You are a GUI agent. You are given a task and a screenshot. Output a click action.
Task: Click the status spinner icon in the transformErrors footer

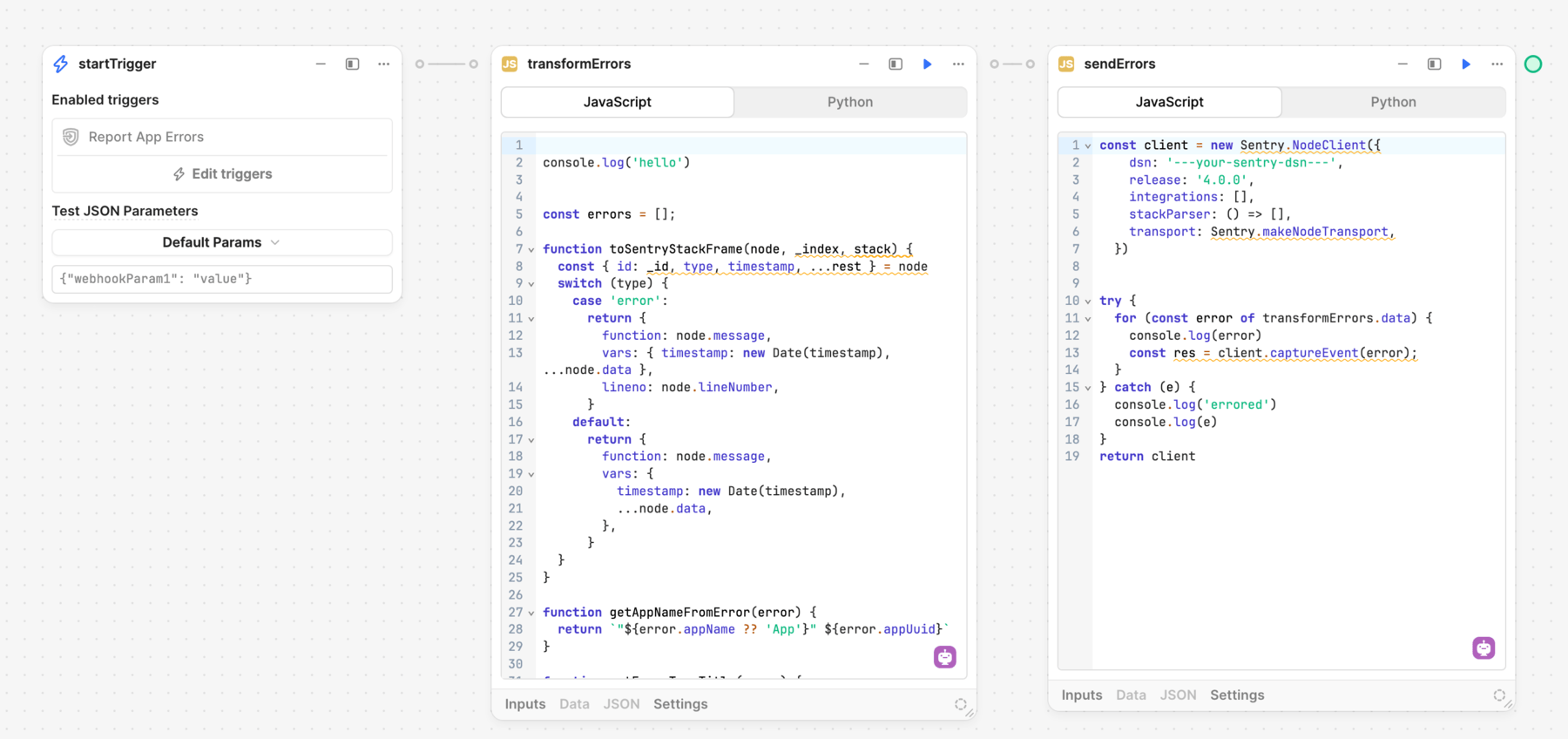[x=960, y=704]
